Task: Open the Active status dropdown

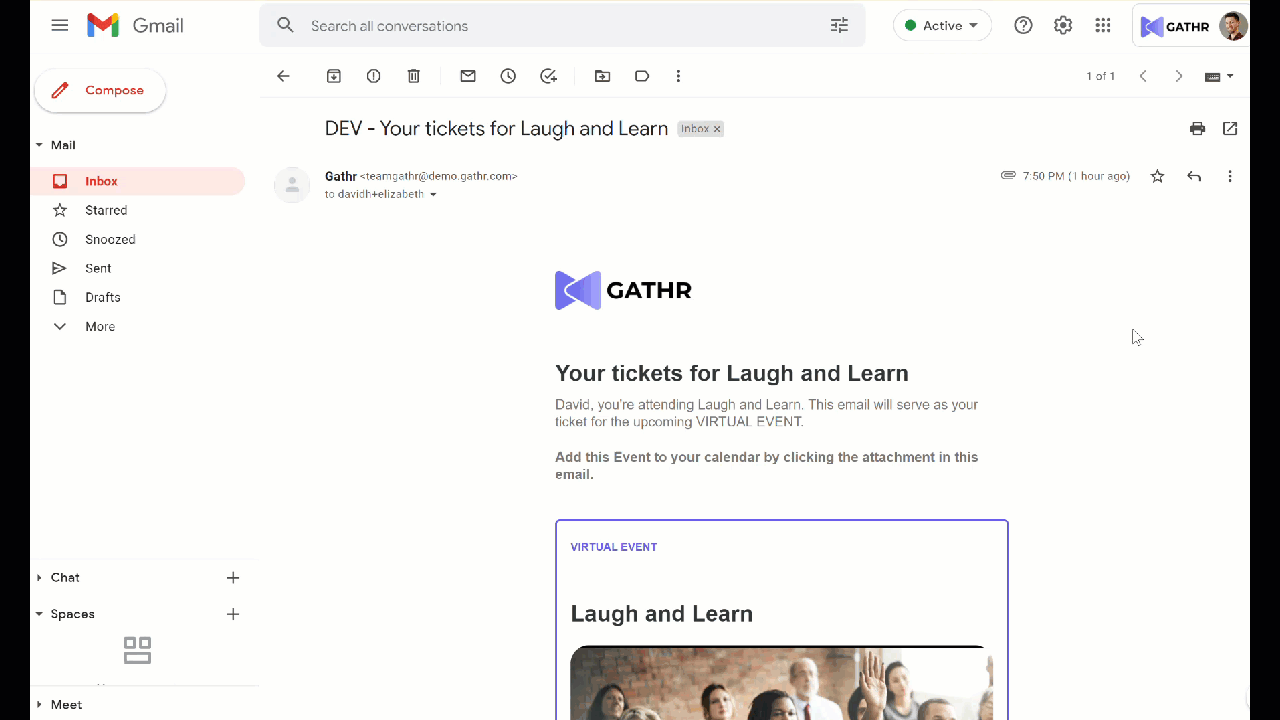Action: click(942, 26)
